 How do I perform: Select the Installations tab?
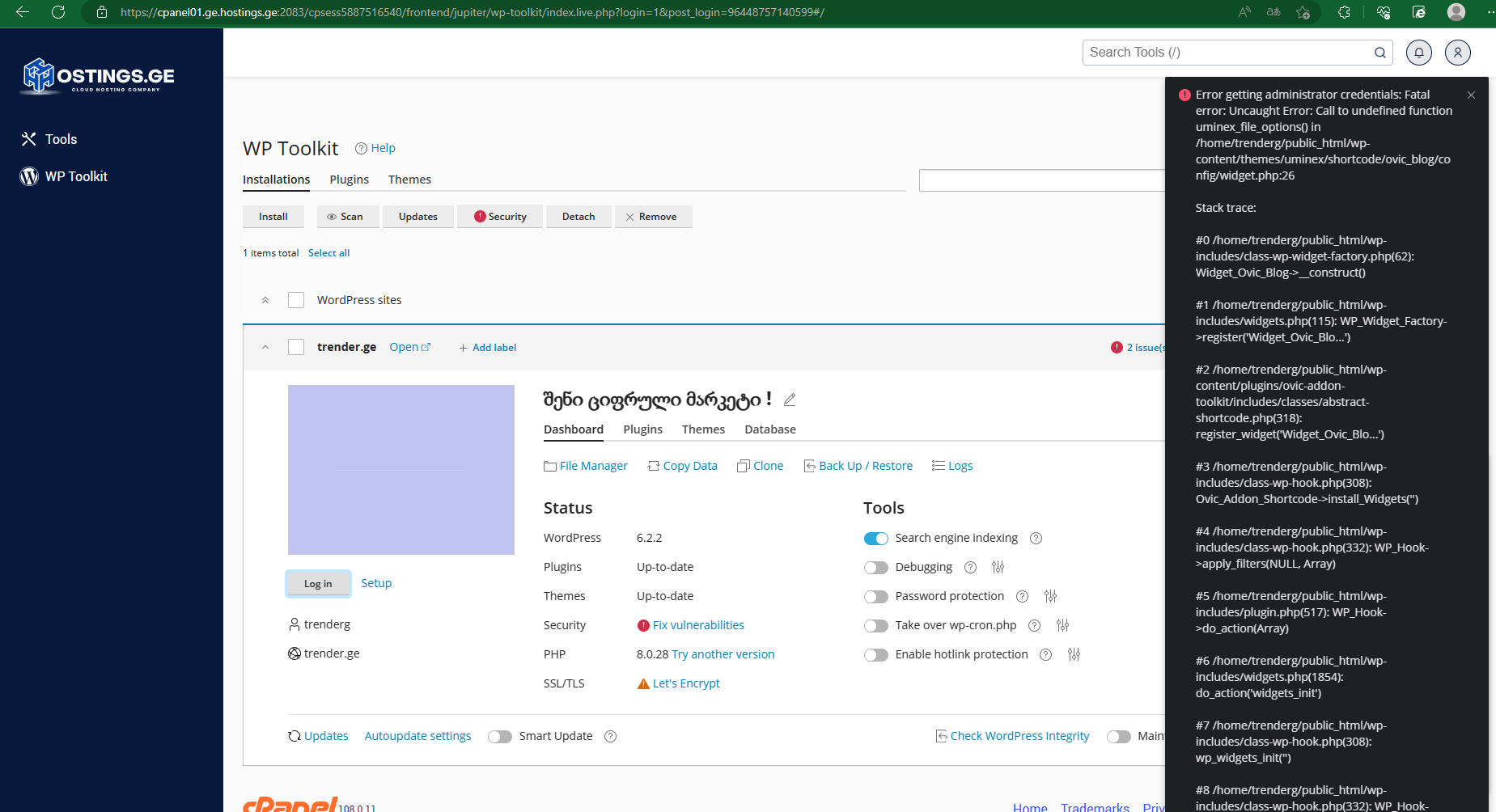tap(276, 180)
